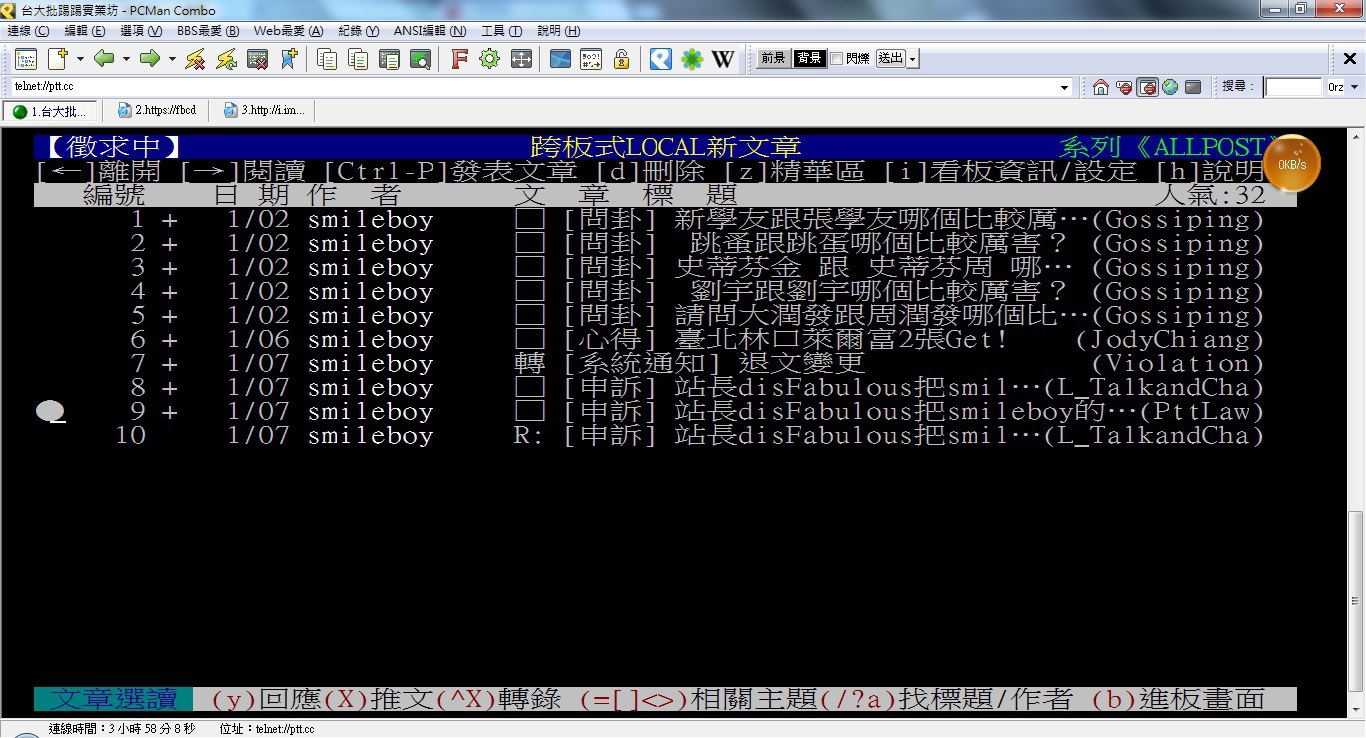Click the fullscreen arrows icon

521,59
